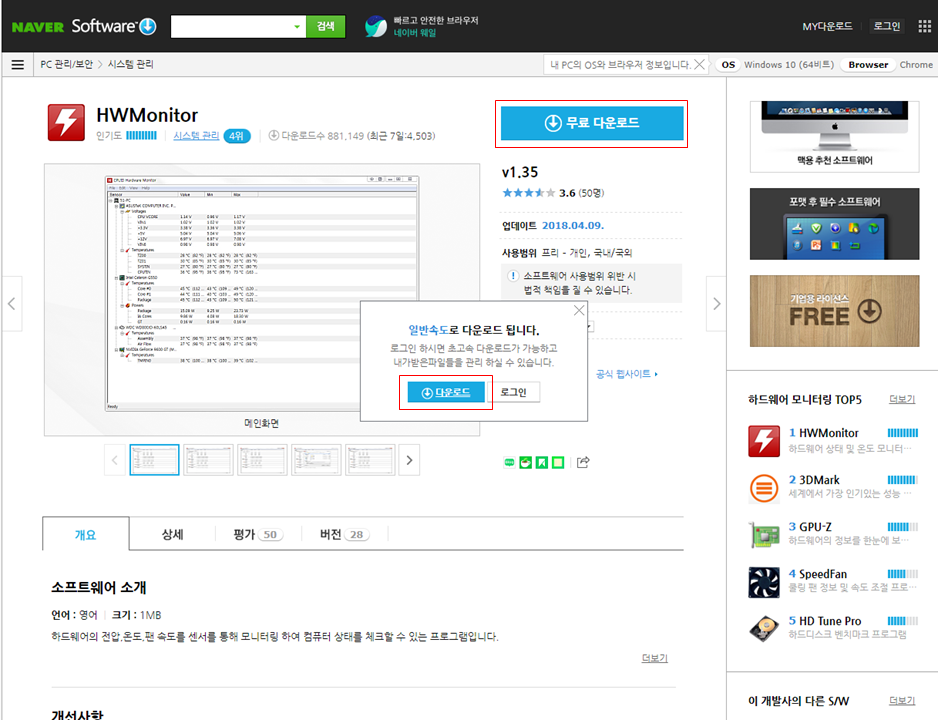The image size is (938, 720).
Task: Close the OS and browser info tooltip
Action: tap(699, 65)
